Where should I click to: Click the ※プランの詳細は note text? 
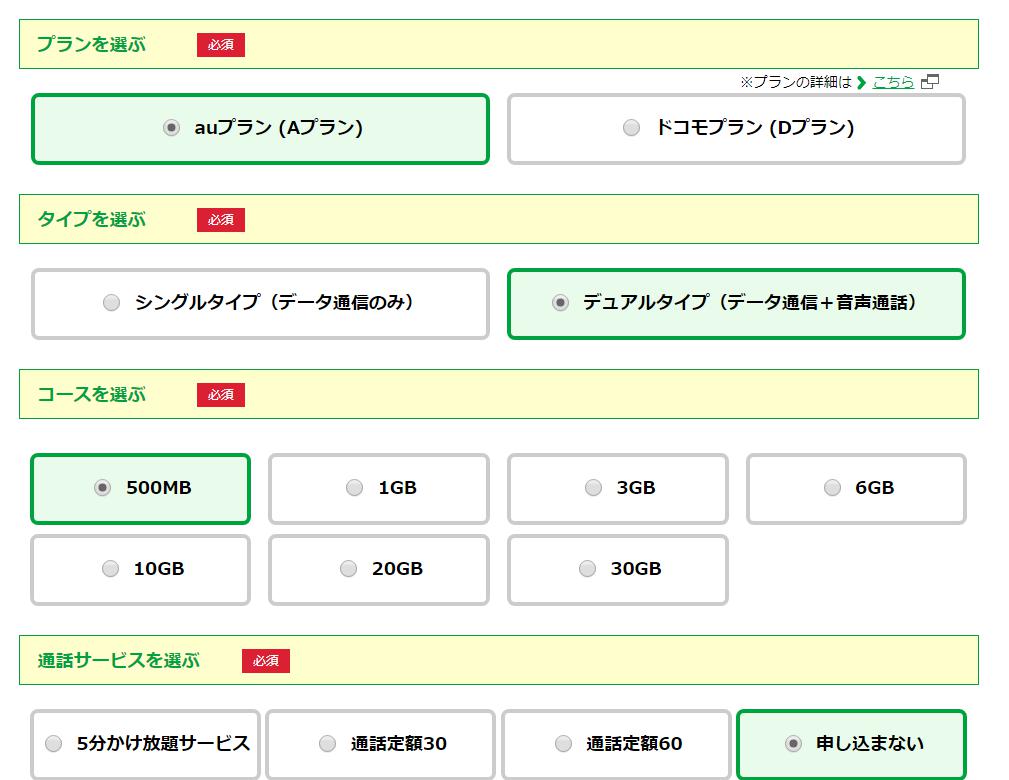pyautogui.click(x=796, y=82)
